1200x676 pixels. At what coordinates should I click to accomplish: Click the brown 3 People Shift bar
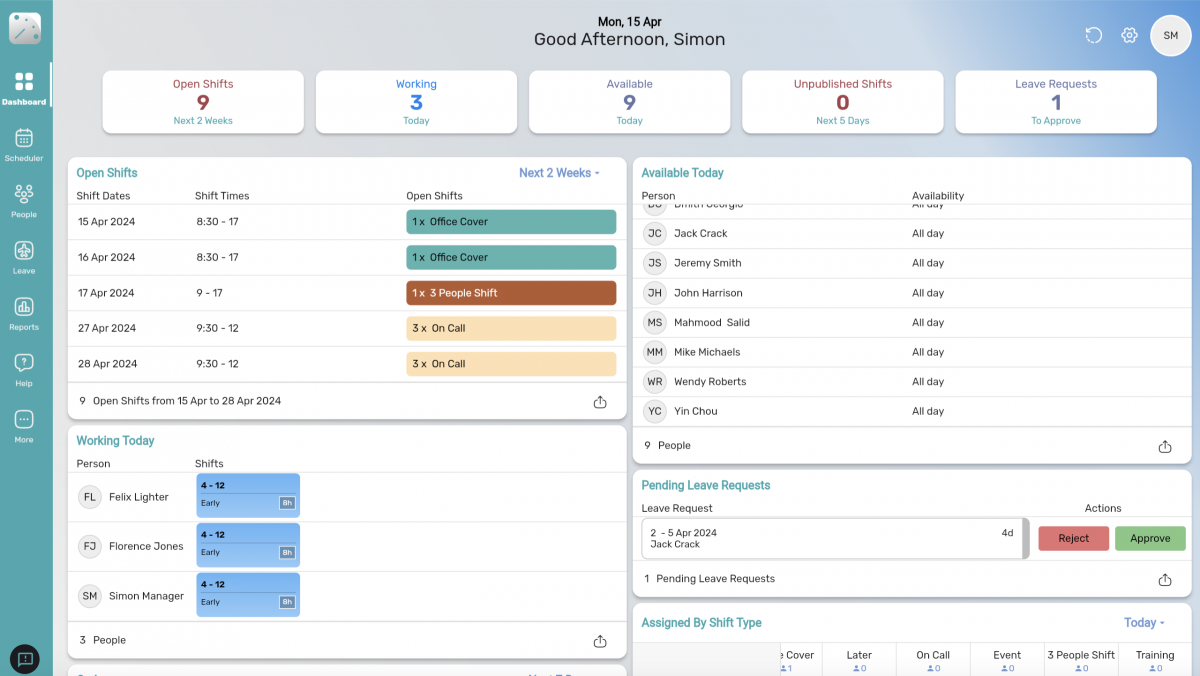coord(511,293)
